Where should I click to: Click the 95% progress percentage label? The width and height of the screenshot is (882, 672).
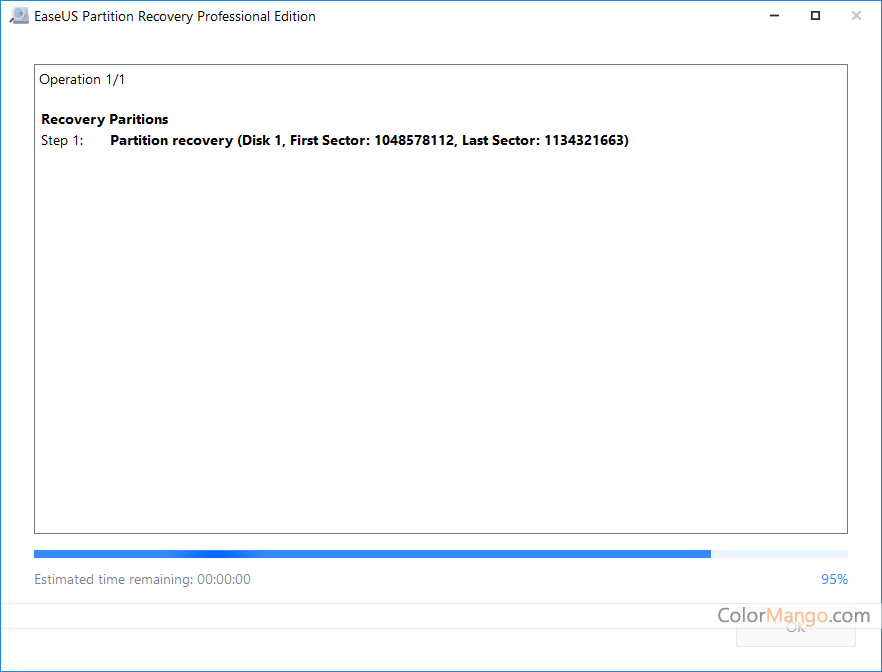(833, 579)
